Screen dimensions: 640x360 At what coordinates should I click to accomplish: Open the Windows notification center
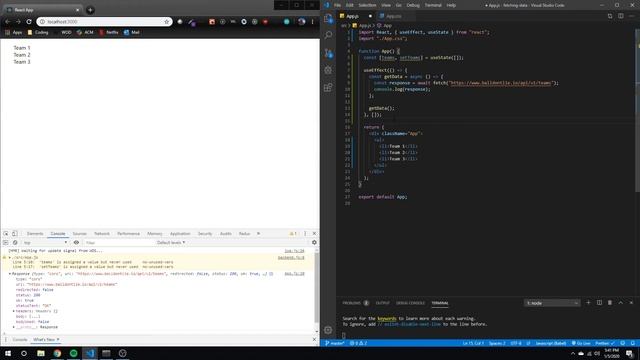(629, 353)
